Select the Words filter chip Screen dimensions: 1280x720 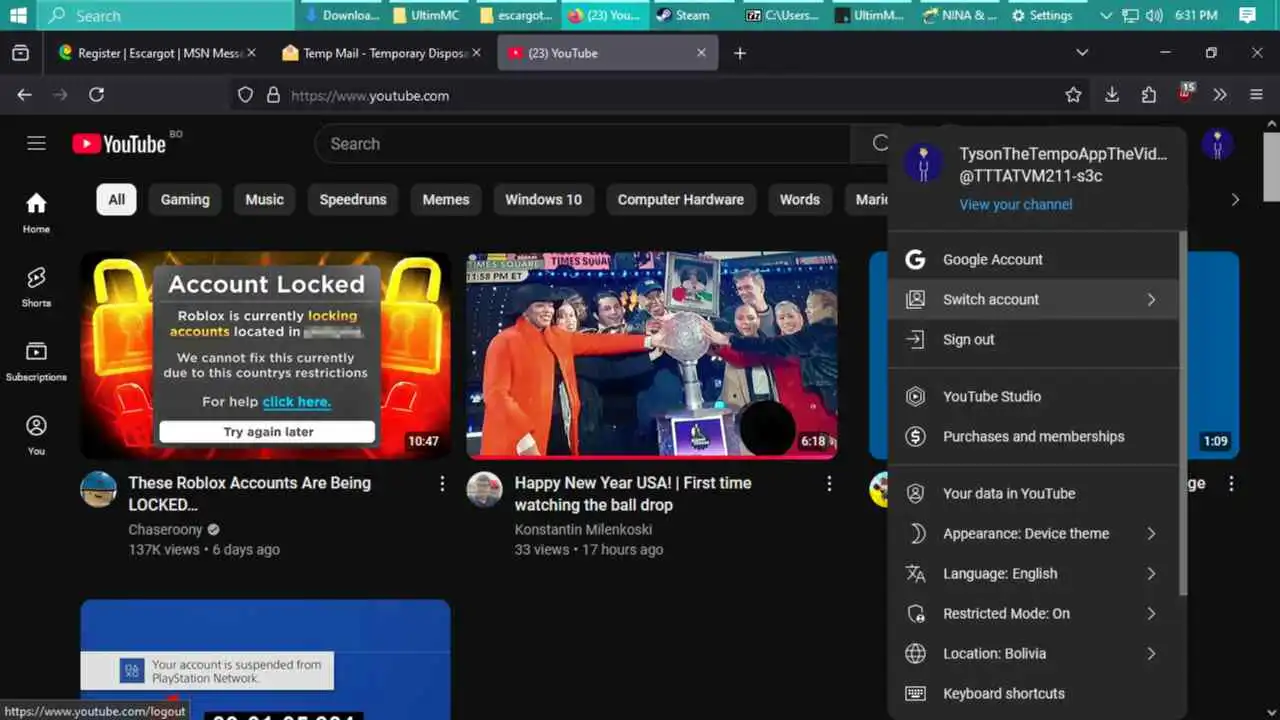pyautogui.click(x=800, y=199)
